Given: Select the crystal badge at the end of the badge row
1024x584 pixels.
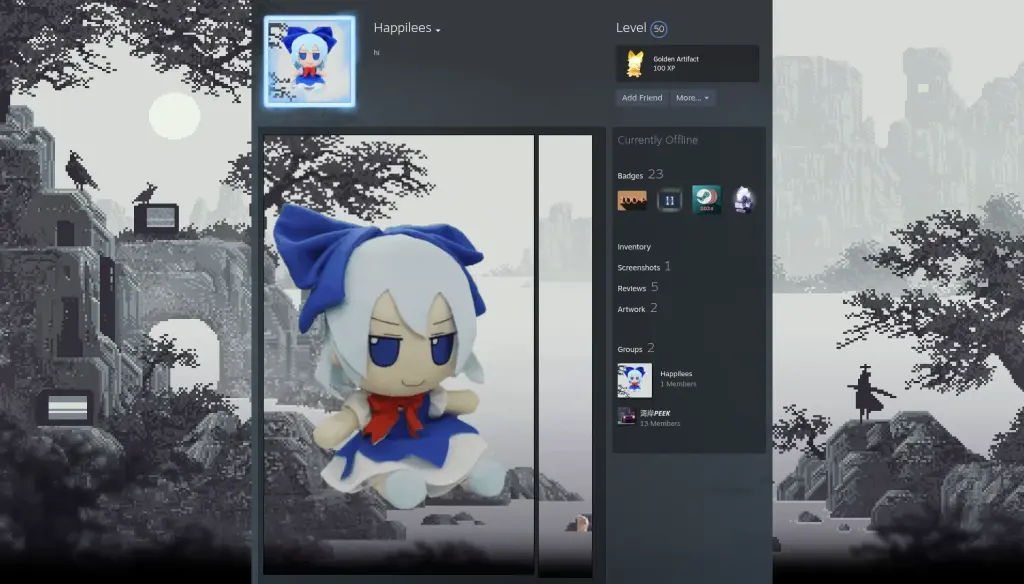Looking at the screenshot, I should coord(744,199).
